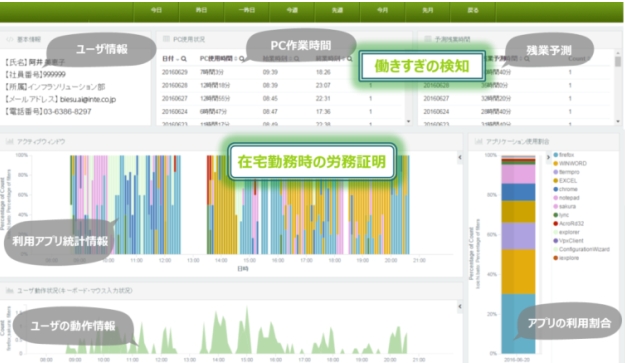Image resolution: width=625 pixels, height=363 pixels.
Task: Select the 先週 tab in green navigation bar
Action: pos(337,11)
